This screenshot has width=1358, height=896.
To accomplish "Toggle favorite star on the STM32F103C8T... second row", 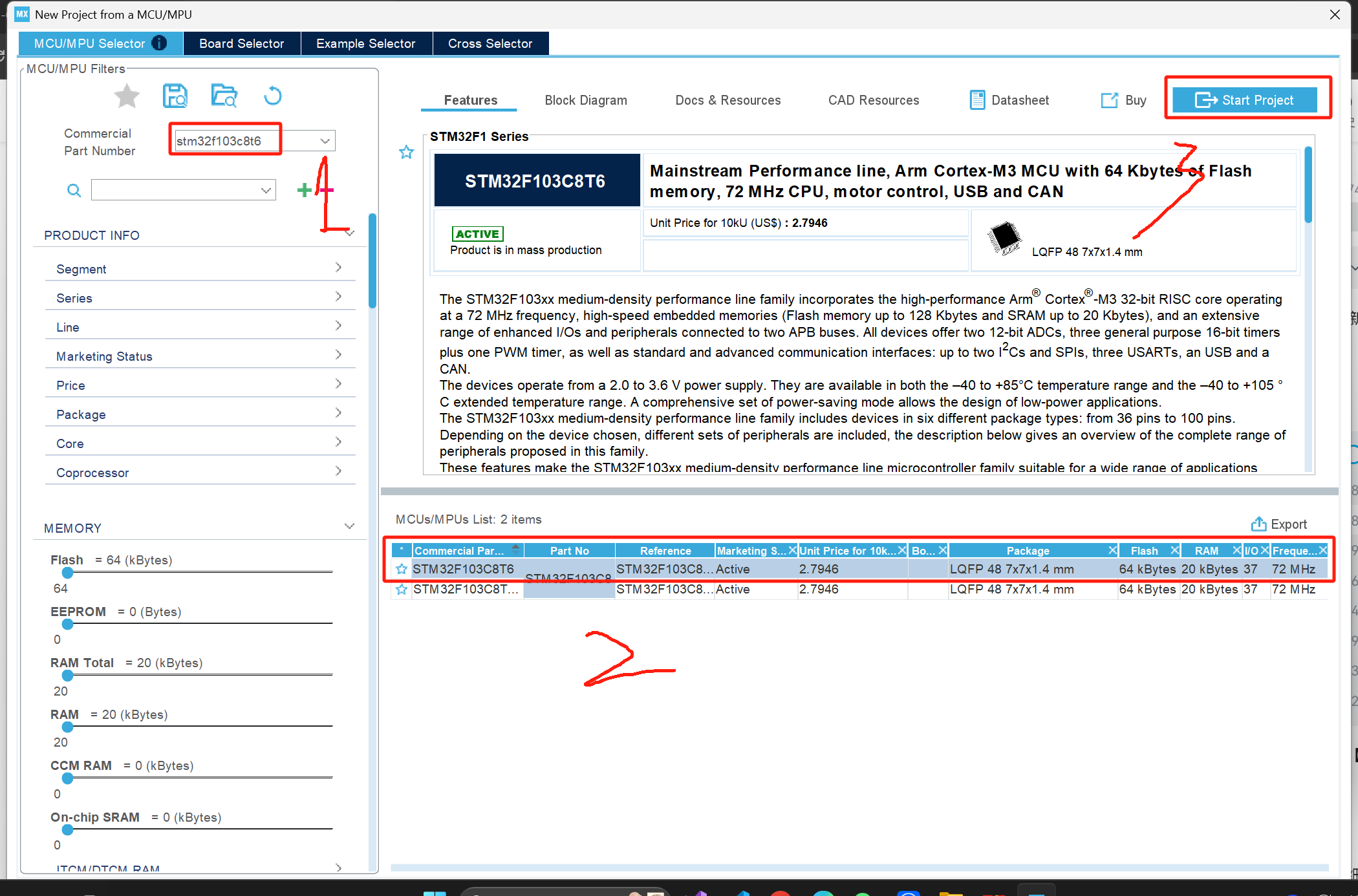I will point(402,589).
